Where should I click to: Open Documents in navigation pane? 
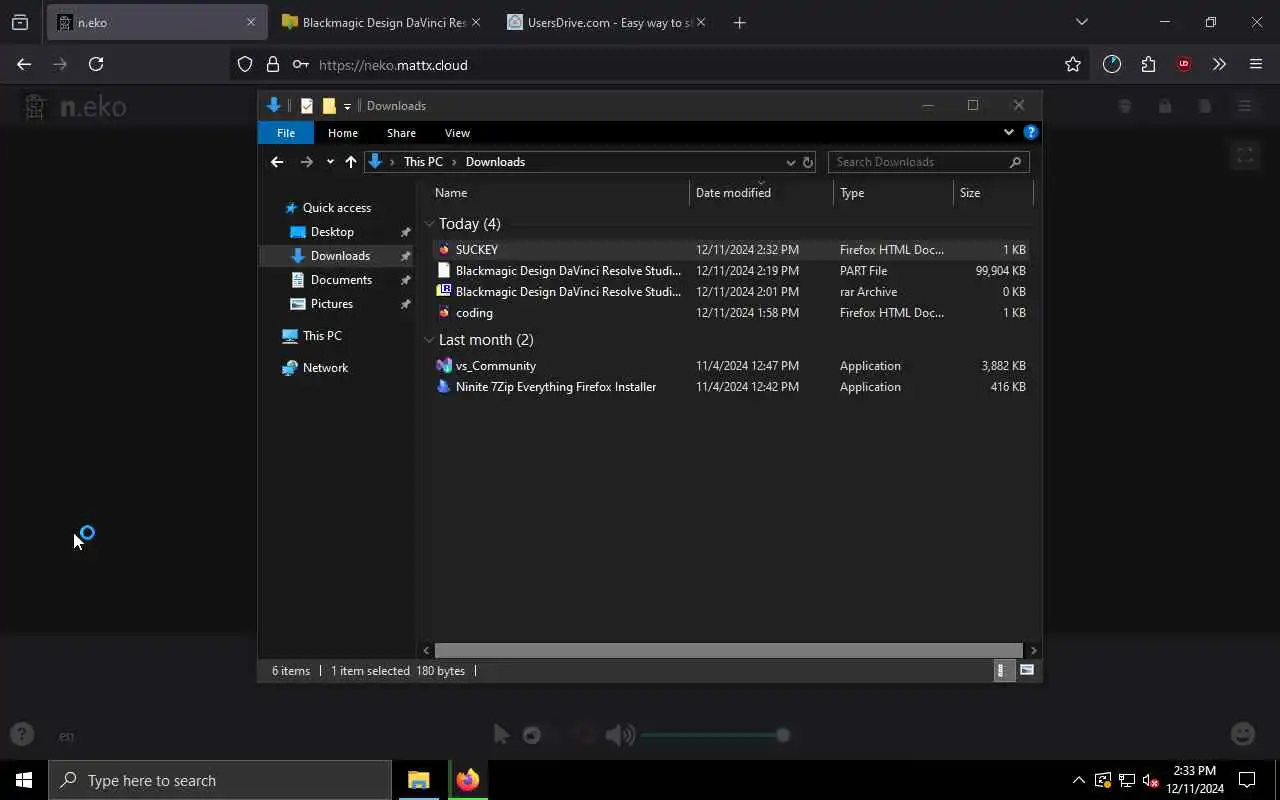pyautogui.click(x=341, y=280)
